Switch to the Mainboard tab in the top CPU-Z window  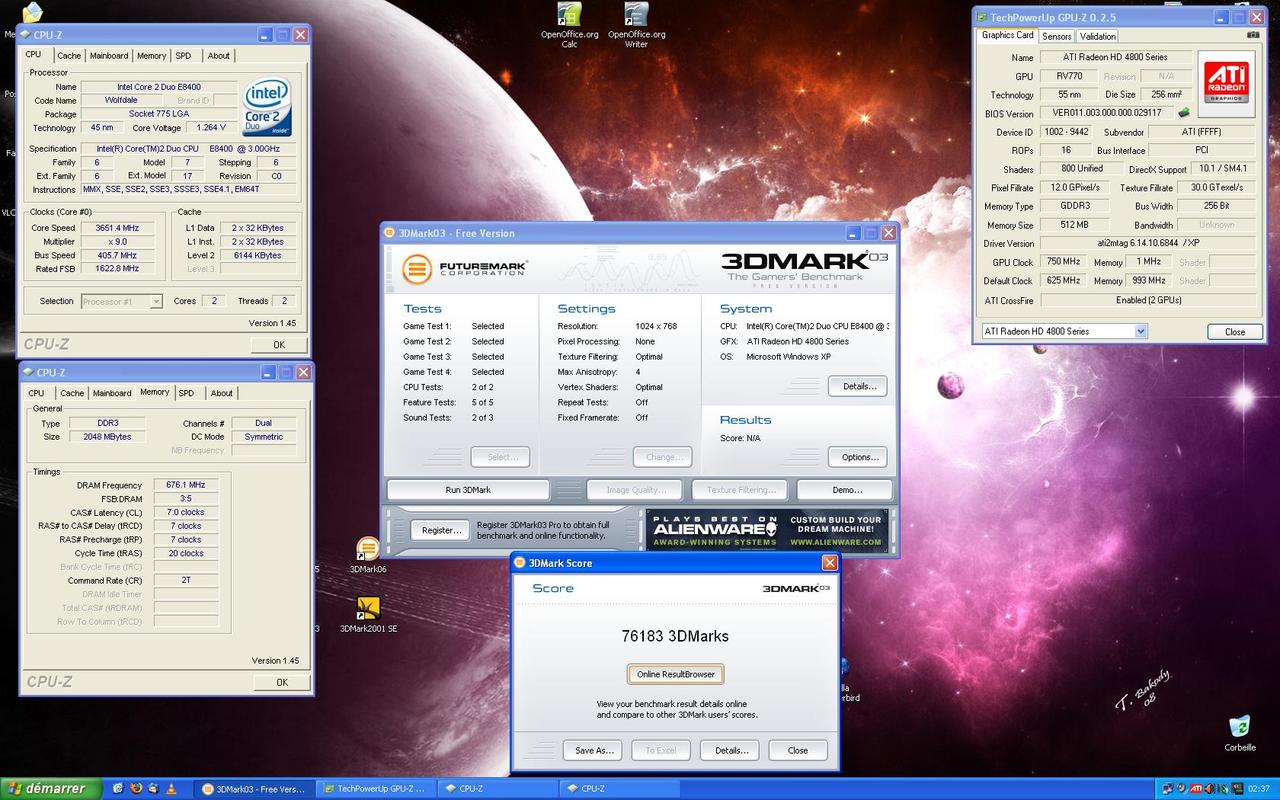(x=109, y=56)
